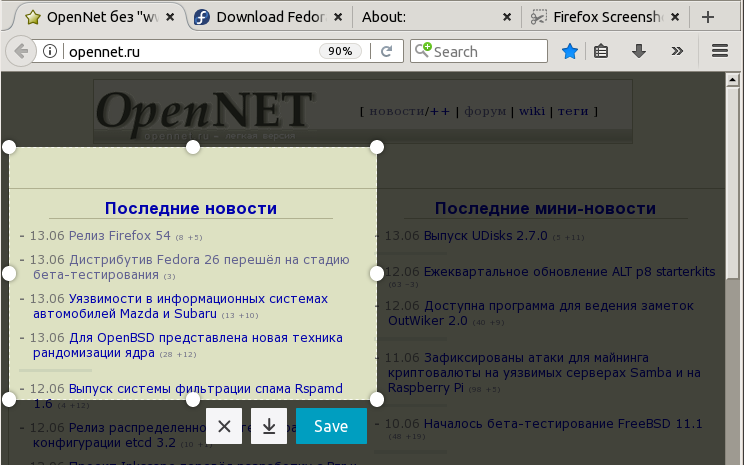Viewport: 744px width, 465px height.
Task: Click the top-left selection resize handle
Action: pos(9,147)
